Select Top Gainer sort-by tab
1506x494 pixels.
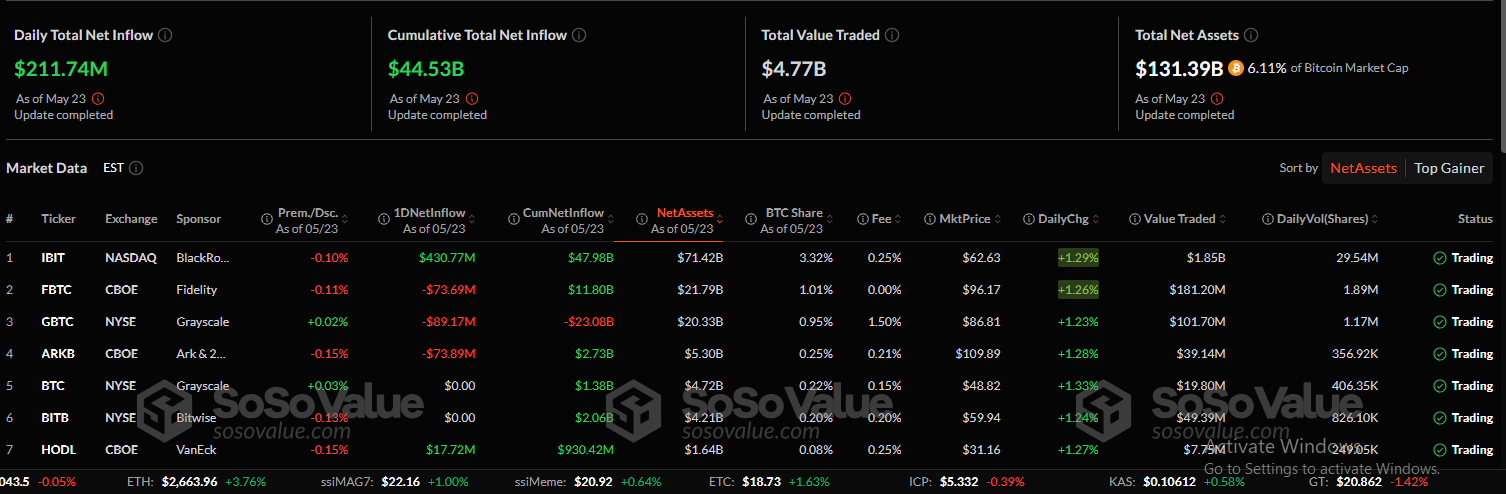1449,168
